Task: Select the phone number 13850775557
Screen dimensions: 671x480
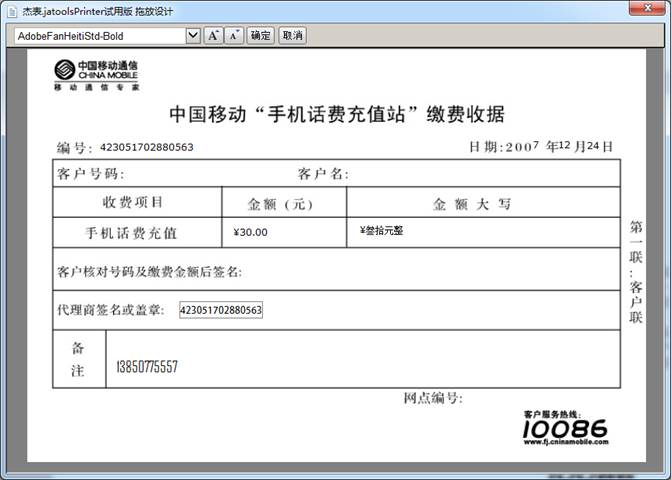Action: click(x=147, y=367)
